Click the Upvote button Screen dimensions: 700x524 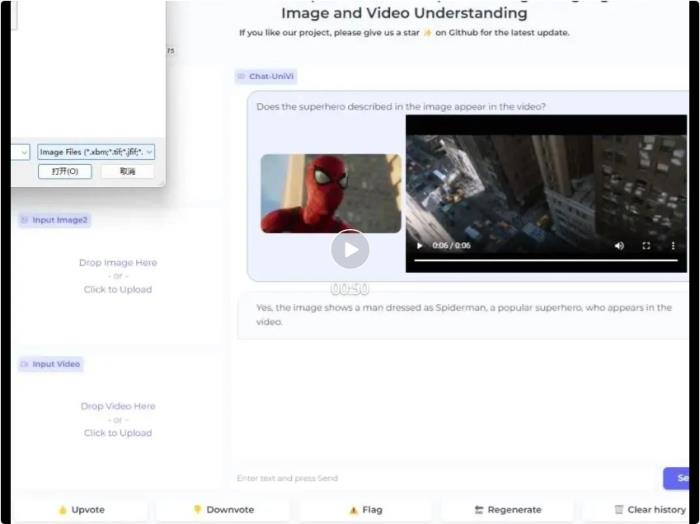pos(81,509)
